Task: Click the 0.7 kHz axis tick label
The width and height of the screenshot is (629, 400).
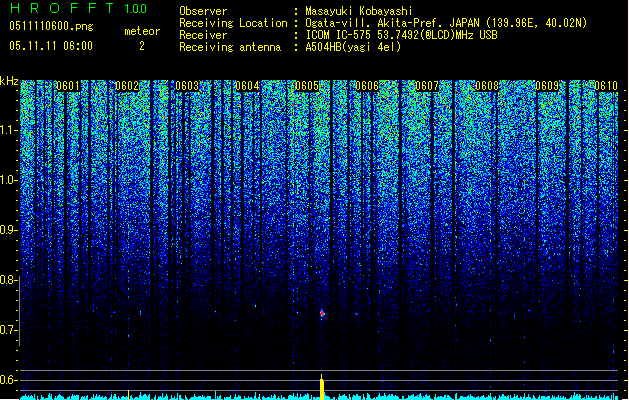Action: (x=9, y=330)
